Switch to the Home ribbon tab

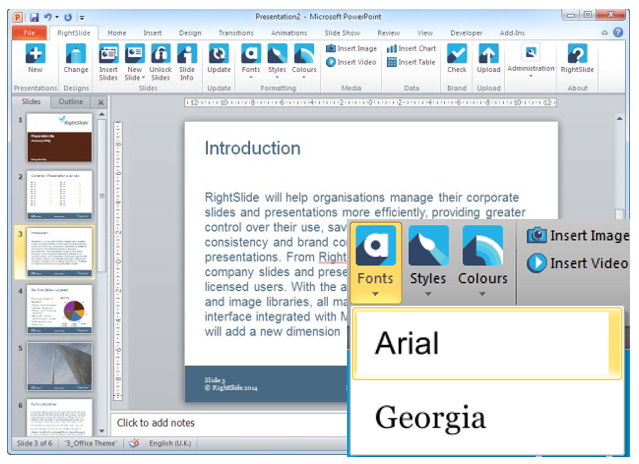(x=117, y=33)
